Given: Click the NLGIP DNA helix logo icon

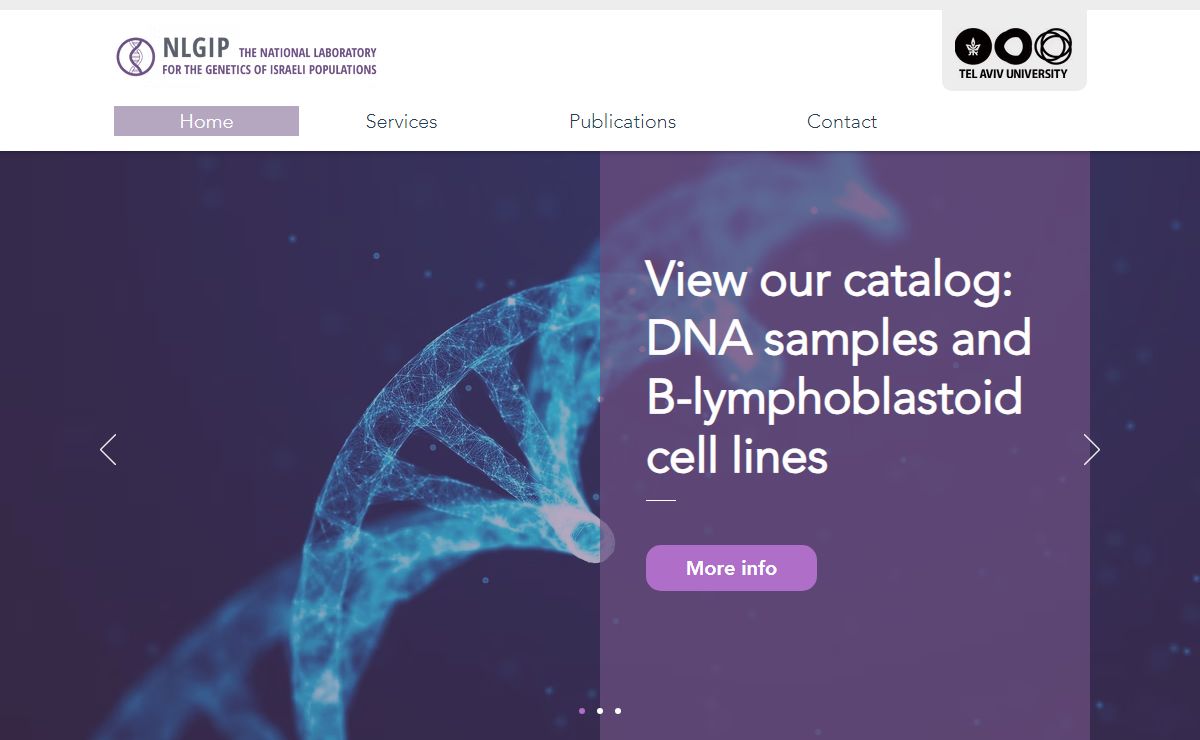Looking at the screenshot, I should click(x=135, y=57).
